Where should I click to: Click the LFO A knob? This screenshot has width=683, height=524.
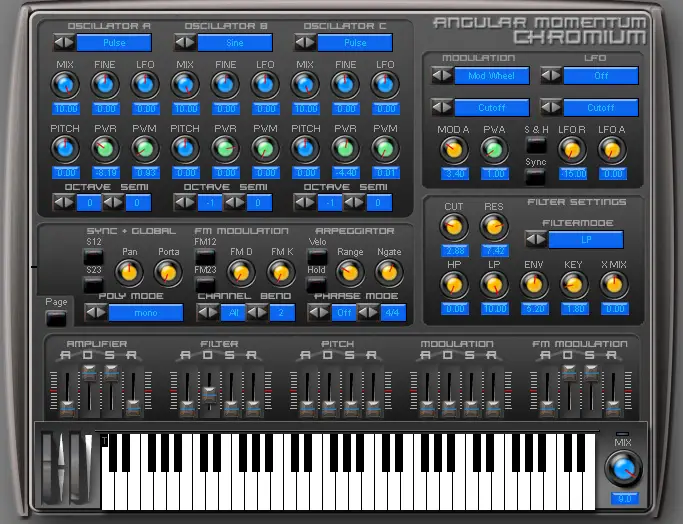(612, 150)
